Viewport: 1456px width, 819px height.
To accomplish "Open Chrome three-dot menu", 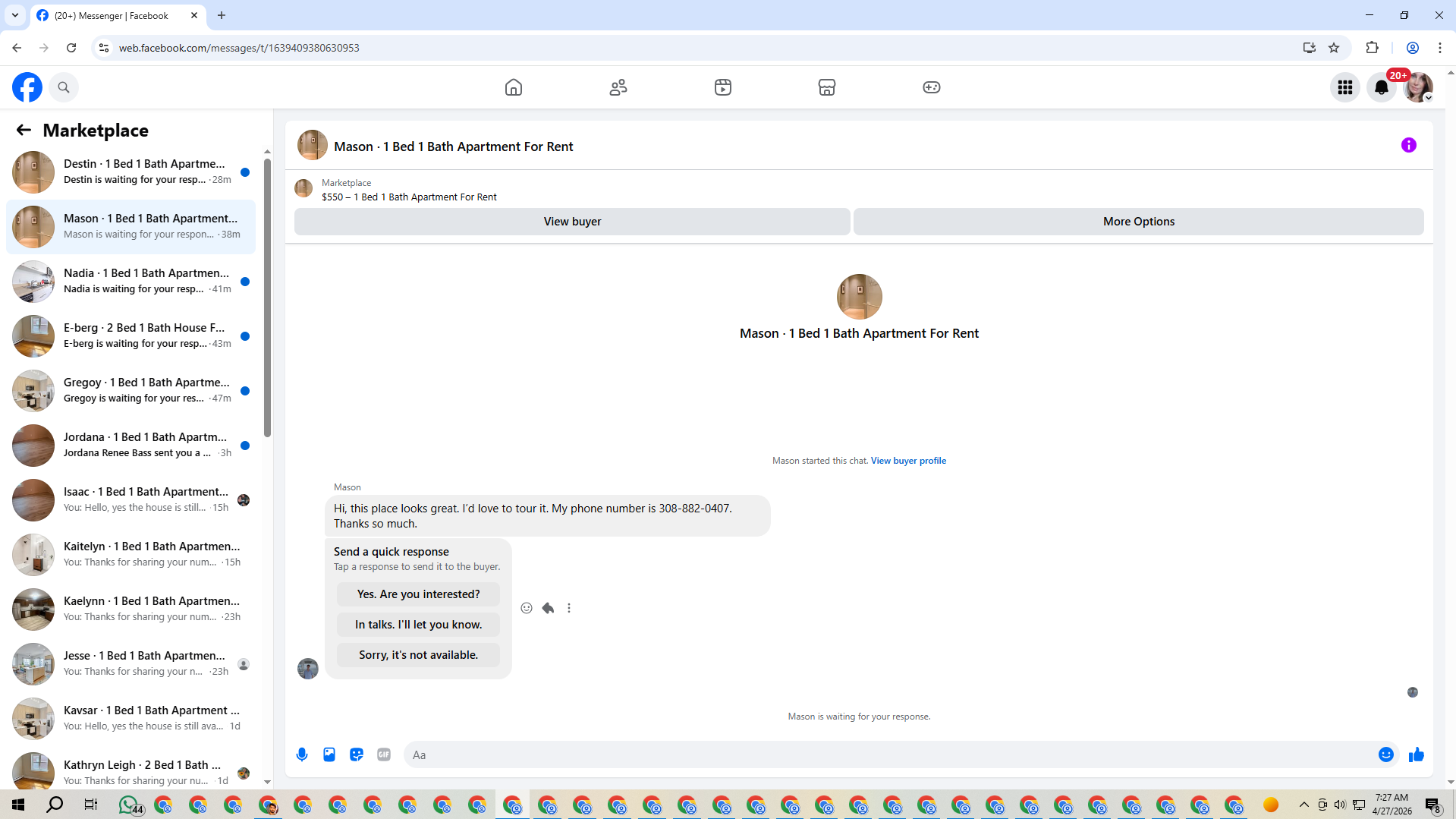I will [x=1440, y=48].
